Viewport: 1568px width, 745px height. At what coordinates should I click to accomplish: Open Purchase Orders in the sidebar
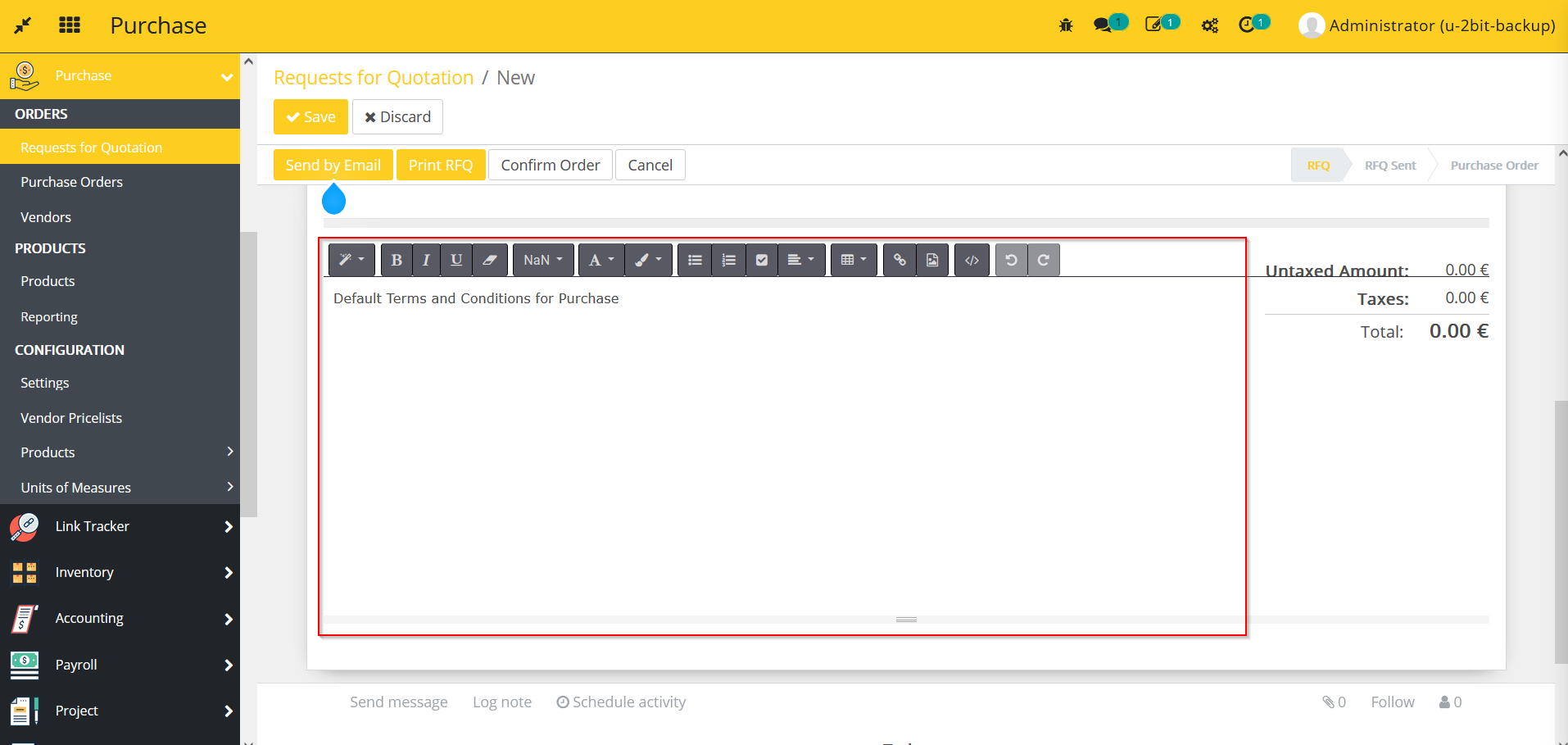click(72, 182)
